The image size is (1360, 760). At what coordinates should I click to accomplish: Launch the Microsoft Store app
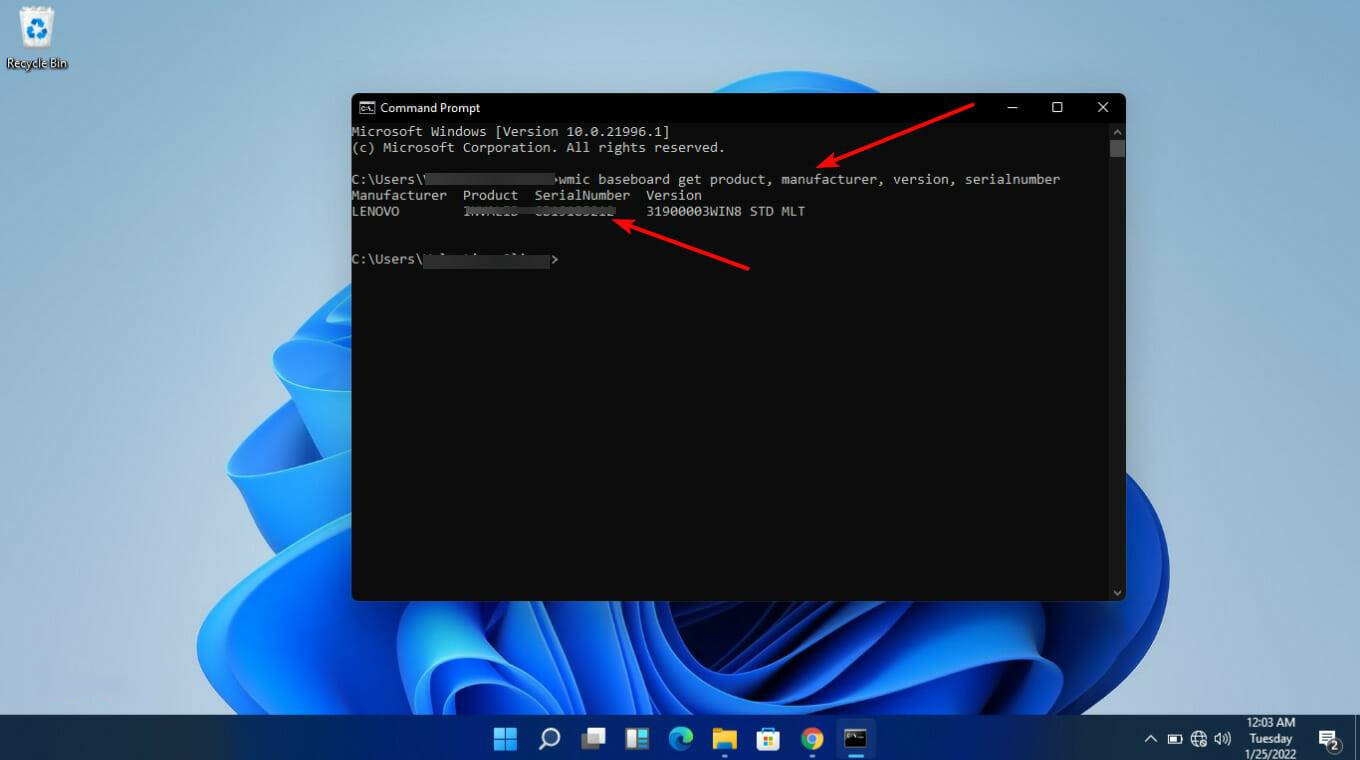coord(767,738)
